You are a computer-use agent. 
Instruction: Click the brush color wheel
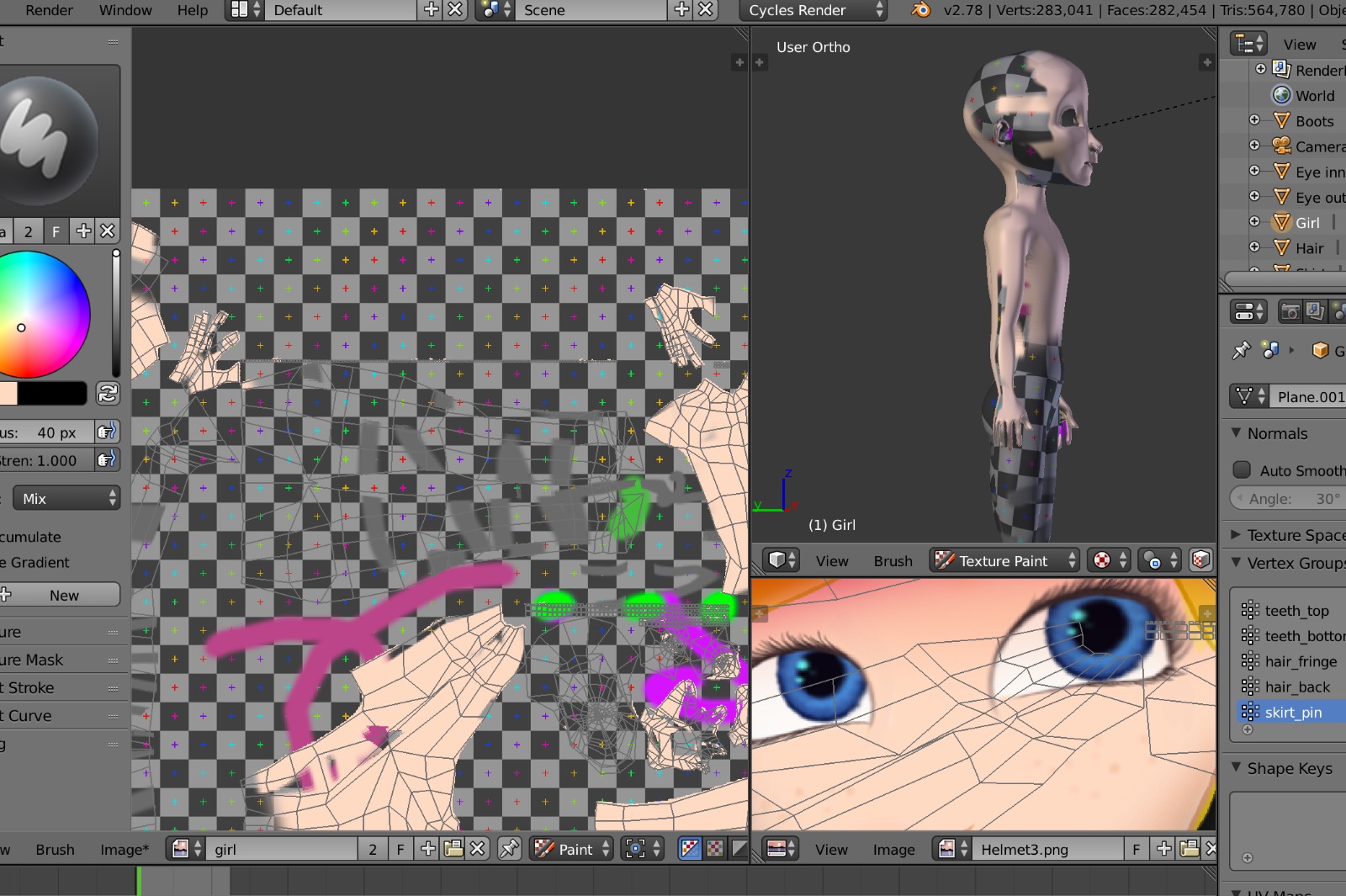(42, 314)
